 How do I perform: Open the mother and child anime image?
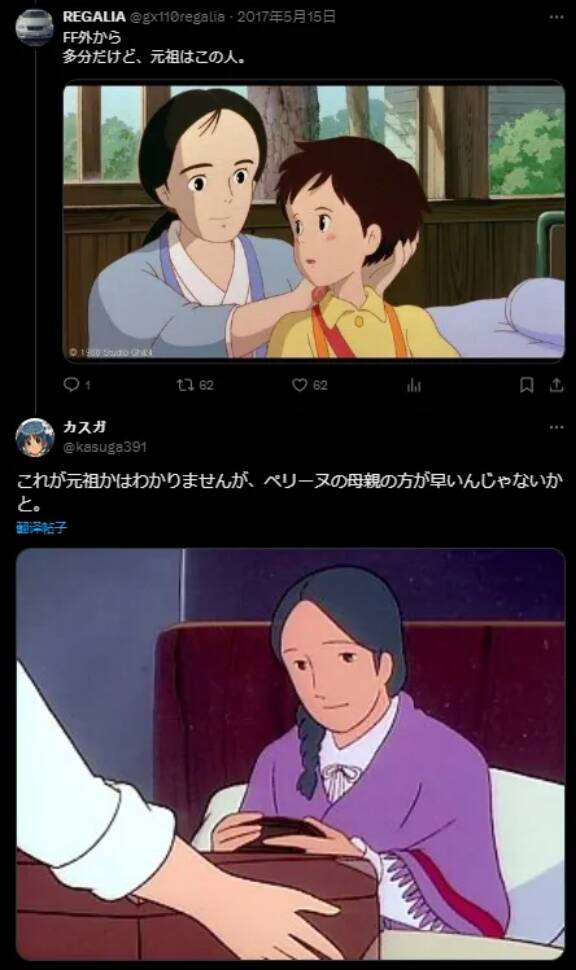click(x=314, y=221)
